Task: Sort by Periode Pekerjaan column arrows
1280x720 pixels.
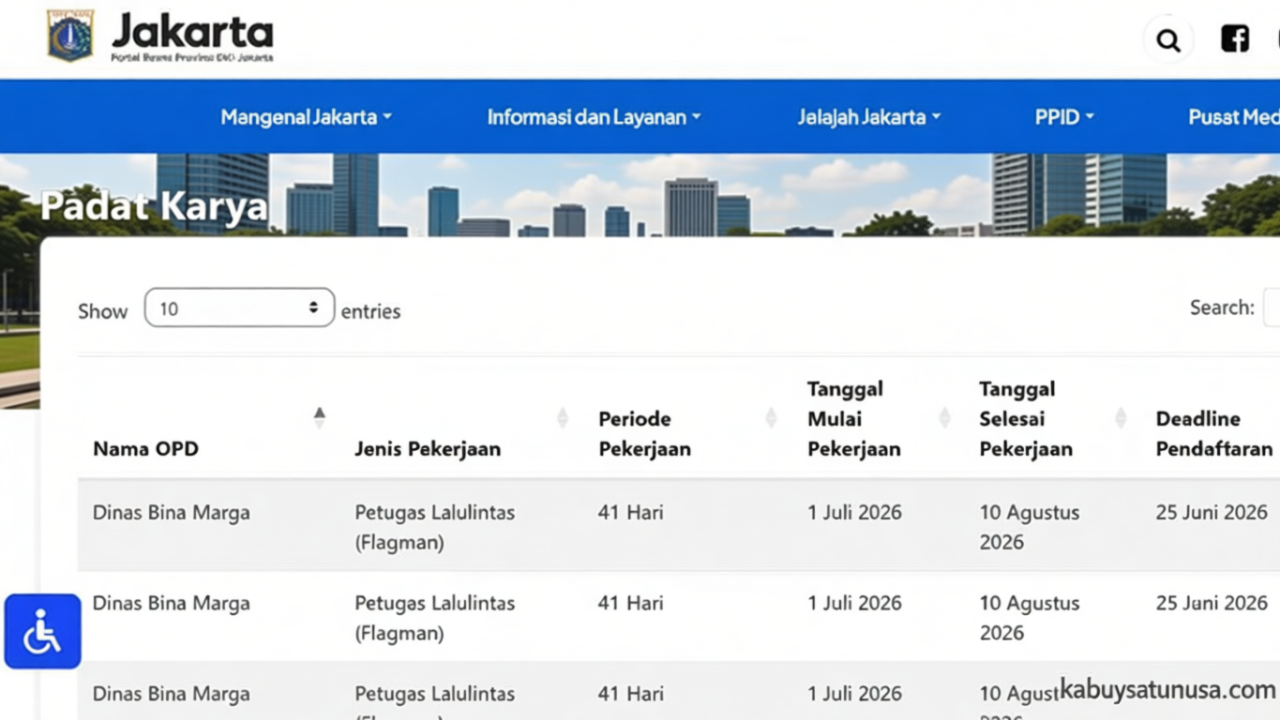Action: (x=771, y=418)
